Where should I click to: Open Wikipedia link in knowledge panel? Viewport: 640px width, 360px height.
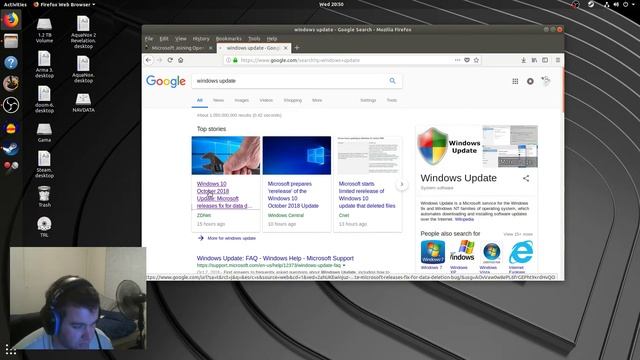464,219
